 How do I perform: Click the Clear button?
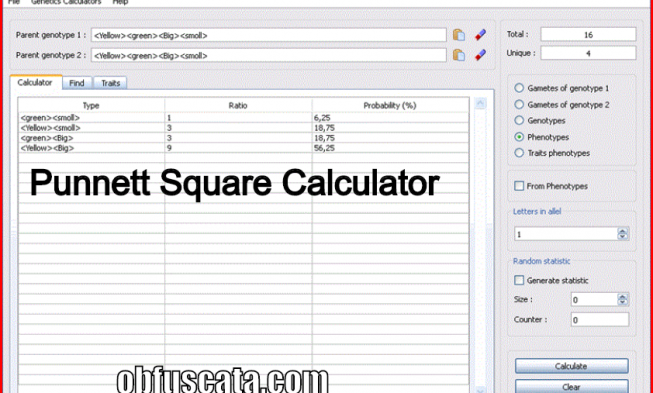pyautogui.click(x=571, y=386)
